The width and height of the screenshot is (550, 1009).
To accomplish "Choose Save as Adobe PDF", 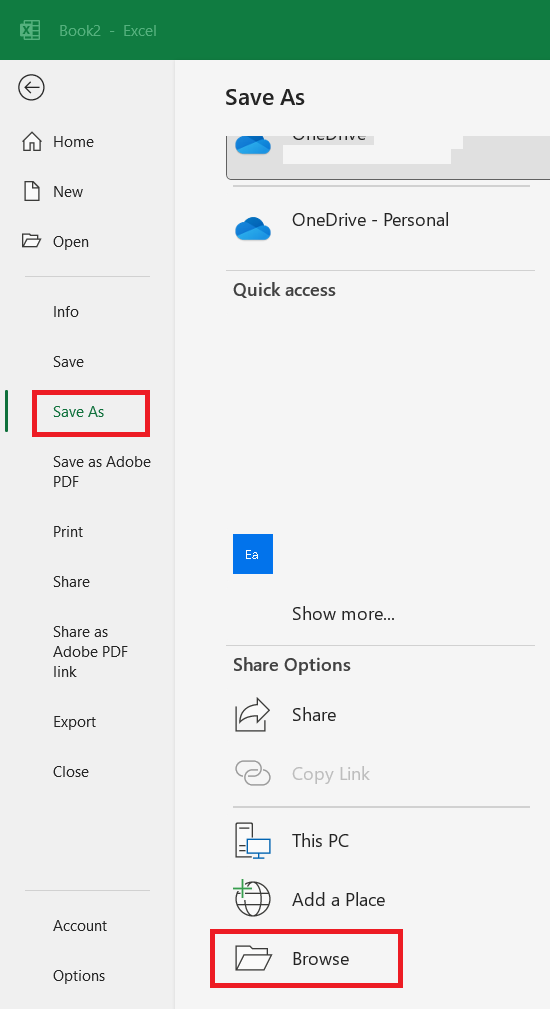I will click(x=102, y=472).
